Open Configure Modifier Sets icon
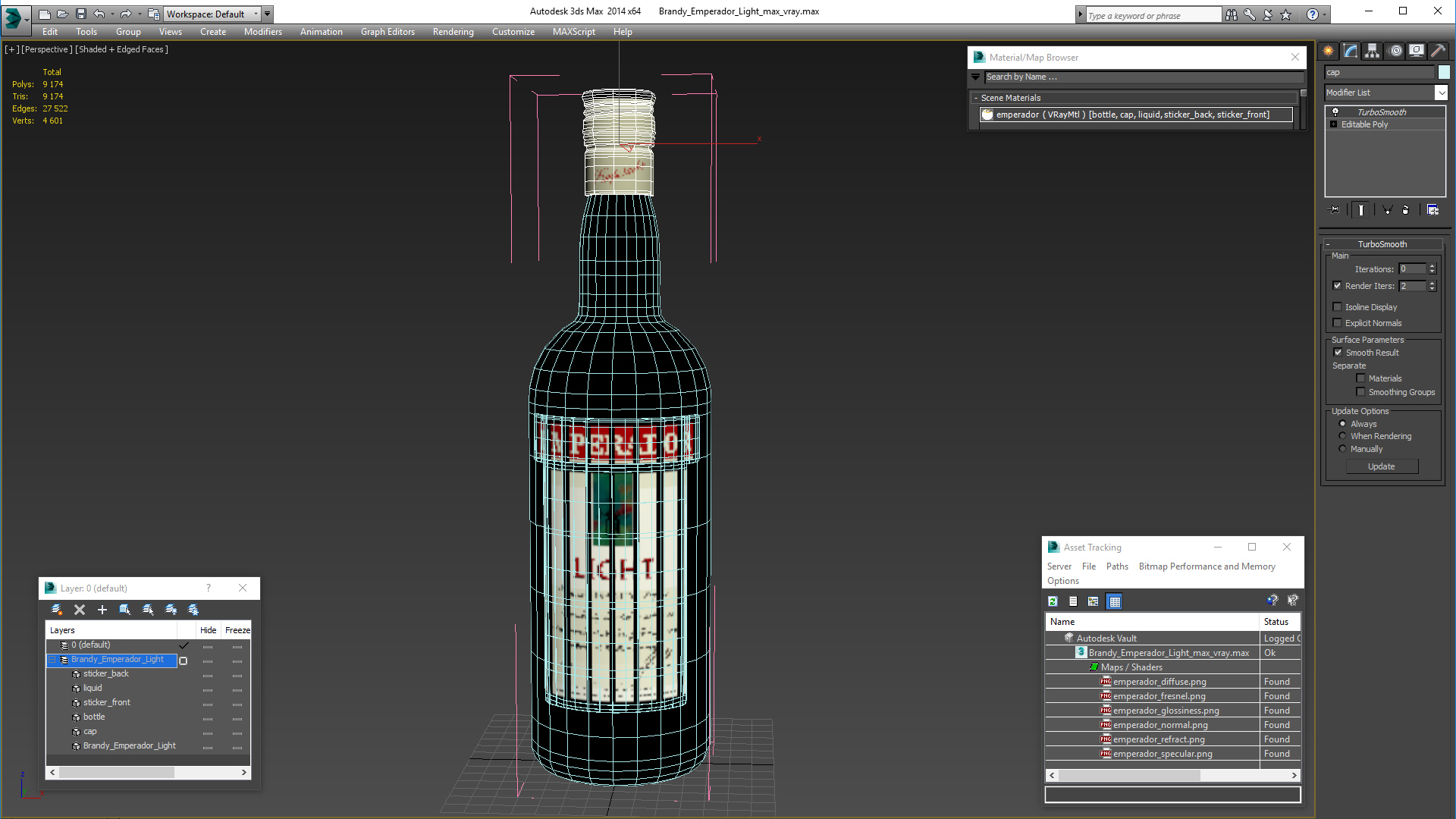 (1432, 210)
